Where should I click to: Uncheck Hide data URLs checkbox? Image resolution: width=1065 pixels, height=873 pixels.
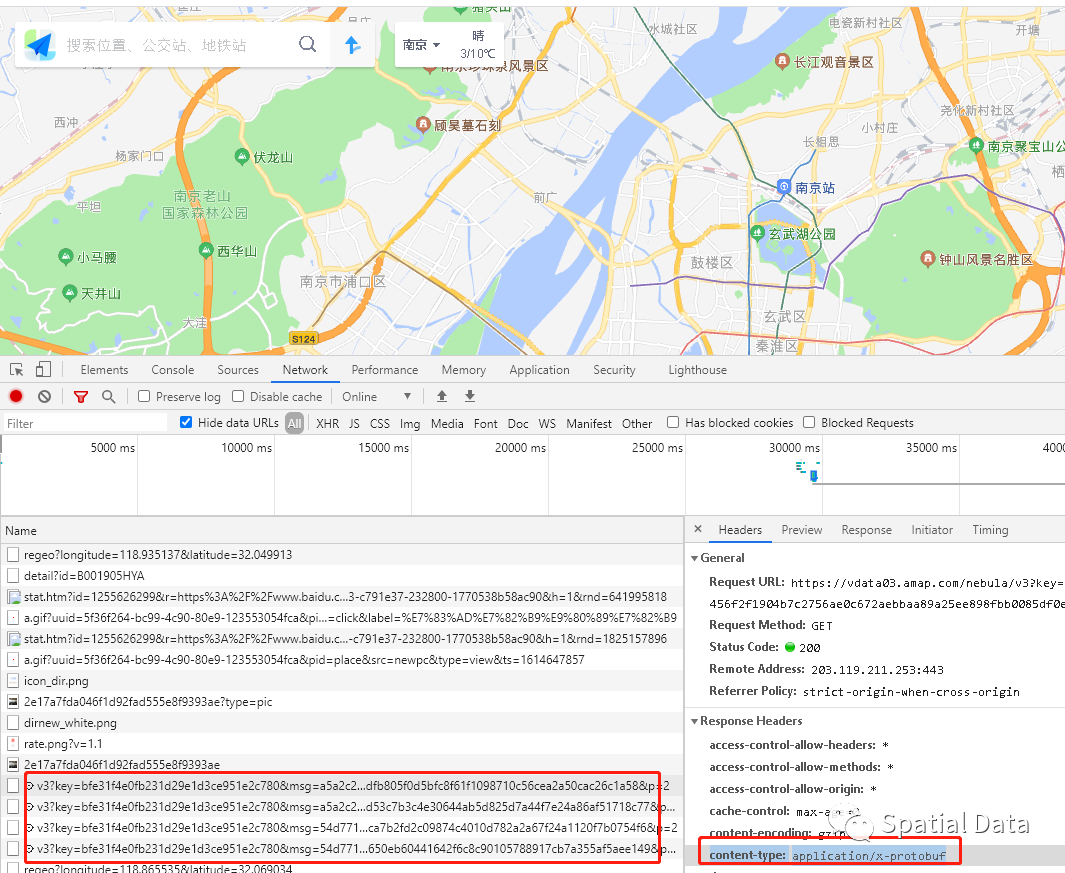[x=185, y=423]
